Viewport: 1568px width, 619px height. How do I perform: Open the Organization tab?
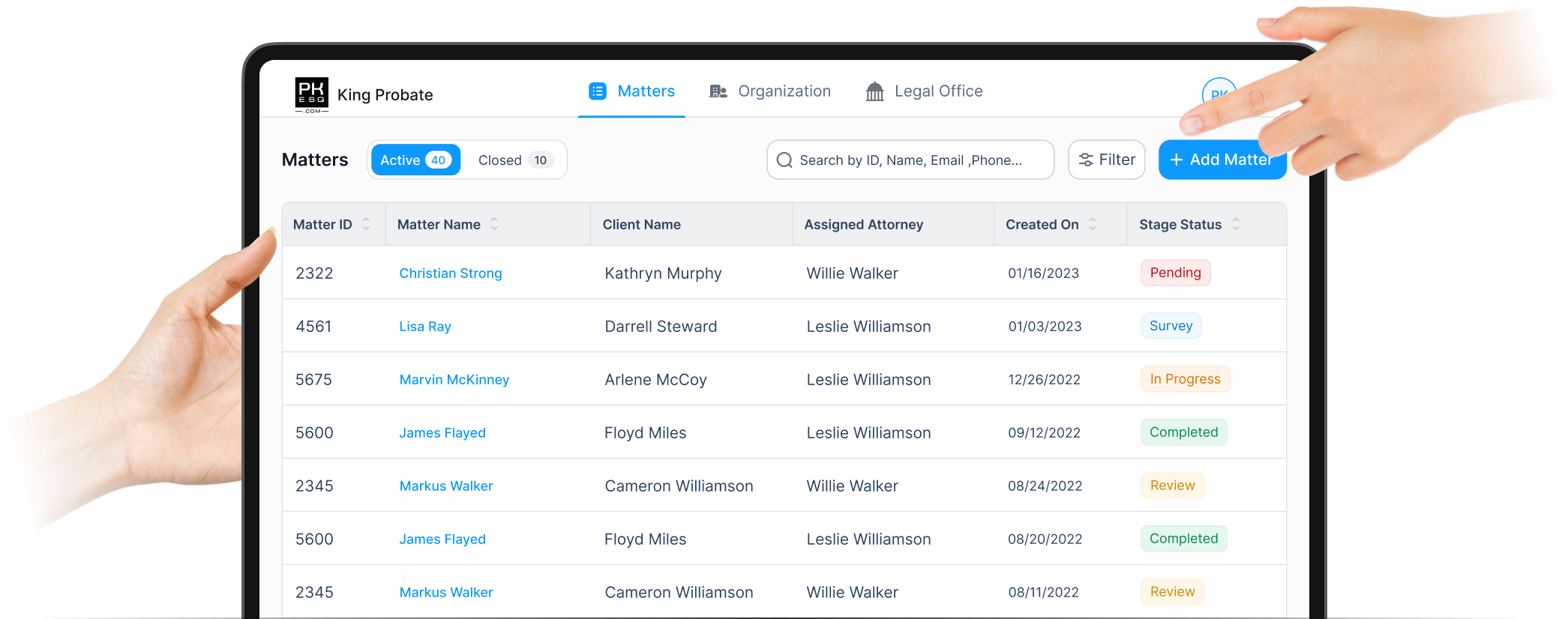click(x=784, y=91)
